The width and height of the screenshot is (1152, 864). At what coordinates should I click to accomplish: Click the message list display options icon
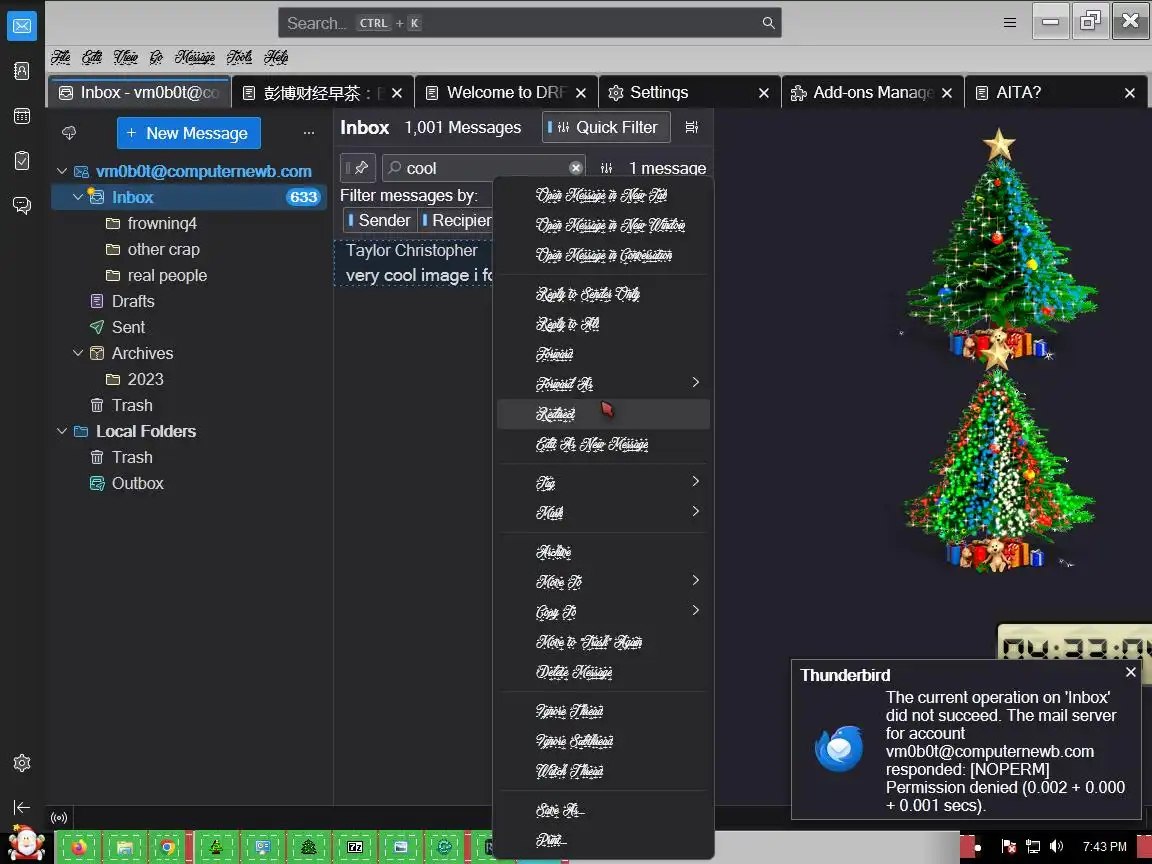692,127
